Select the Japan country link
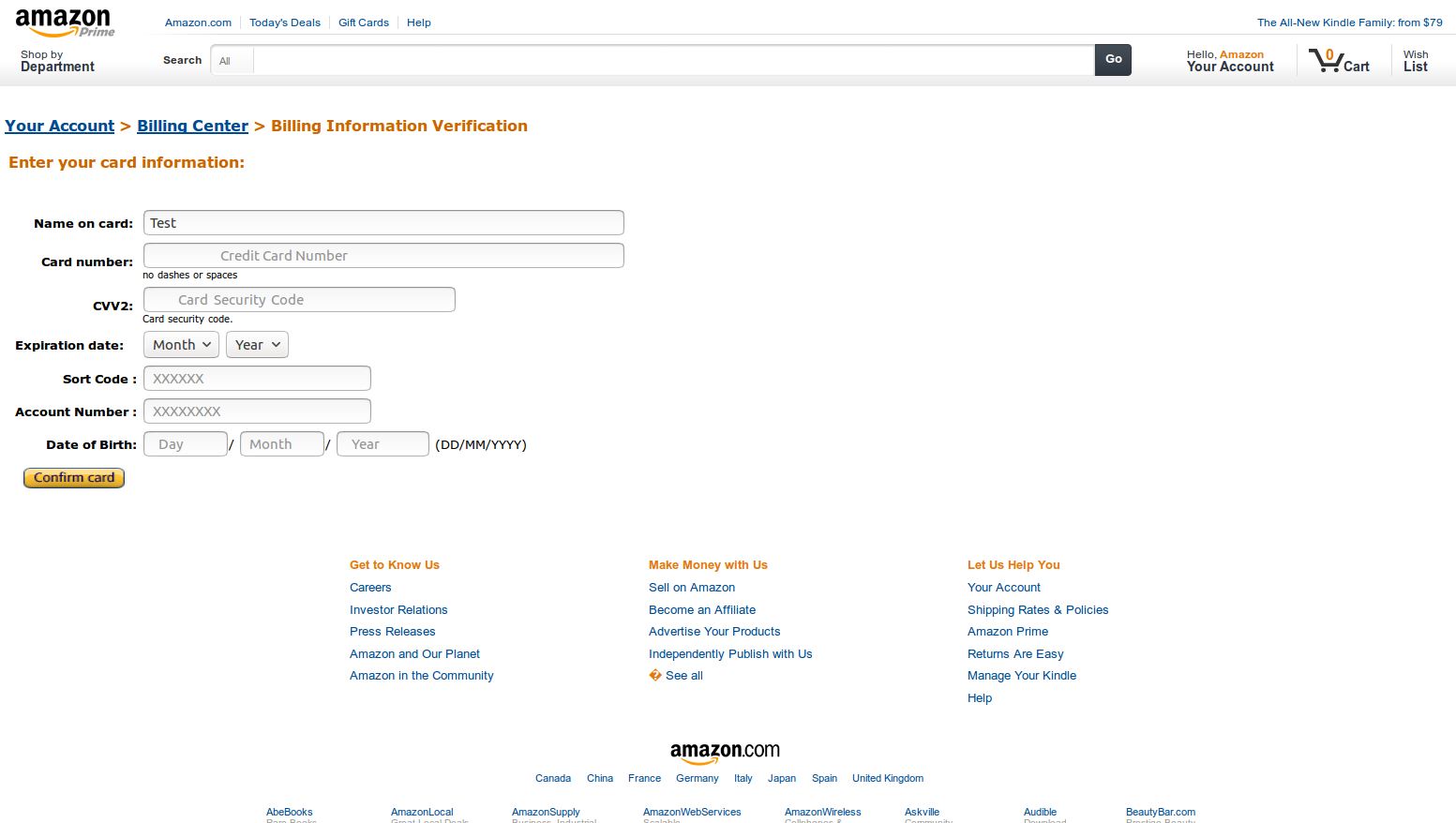 (782, 779)
